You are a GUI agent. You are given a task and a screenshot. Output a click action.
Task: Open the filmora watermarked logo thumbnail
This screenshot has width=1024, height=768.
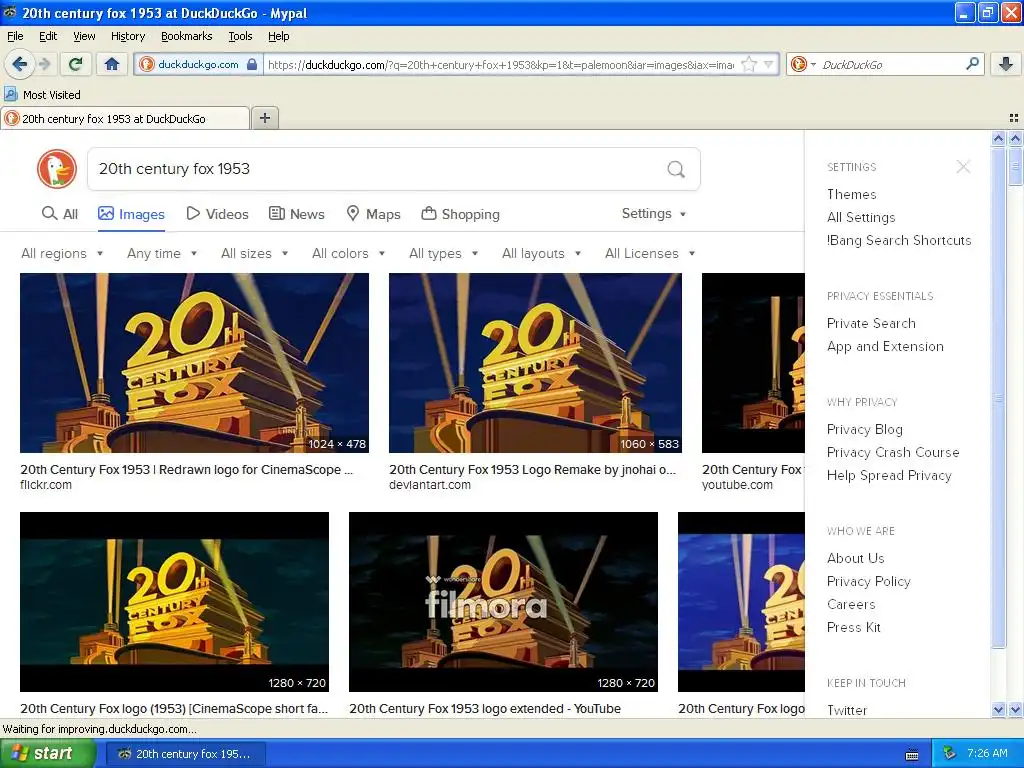coord(503,601)
